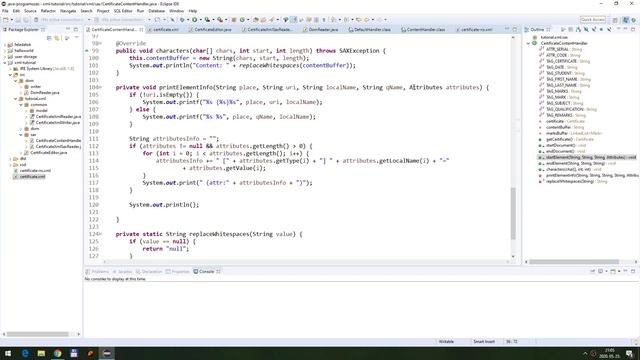Click the External Tools toolbar icon

click(220, 20)
